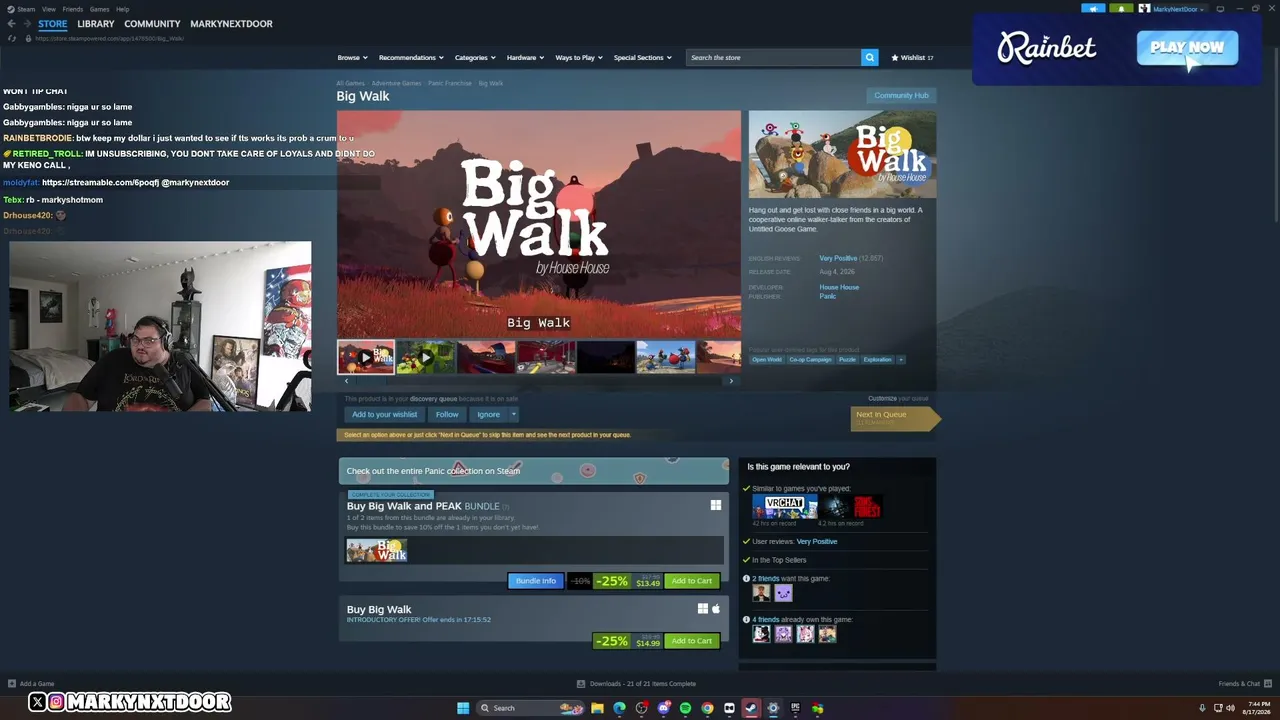
Task: Open the Games menu
Action: (99, 9)
